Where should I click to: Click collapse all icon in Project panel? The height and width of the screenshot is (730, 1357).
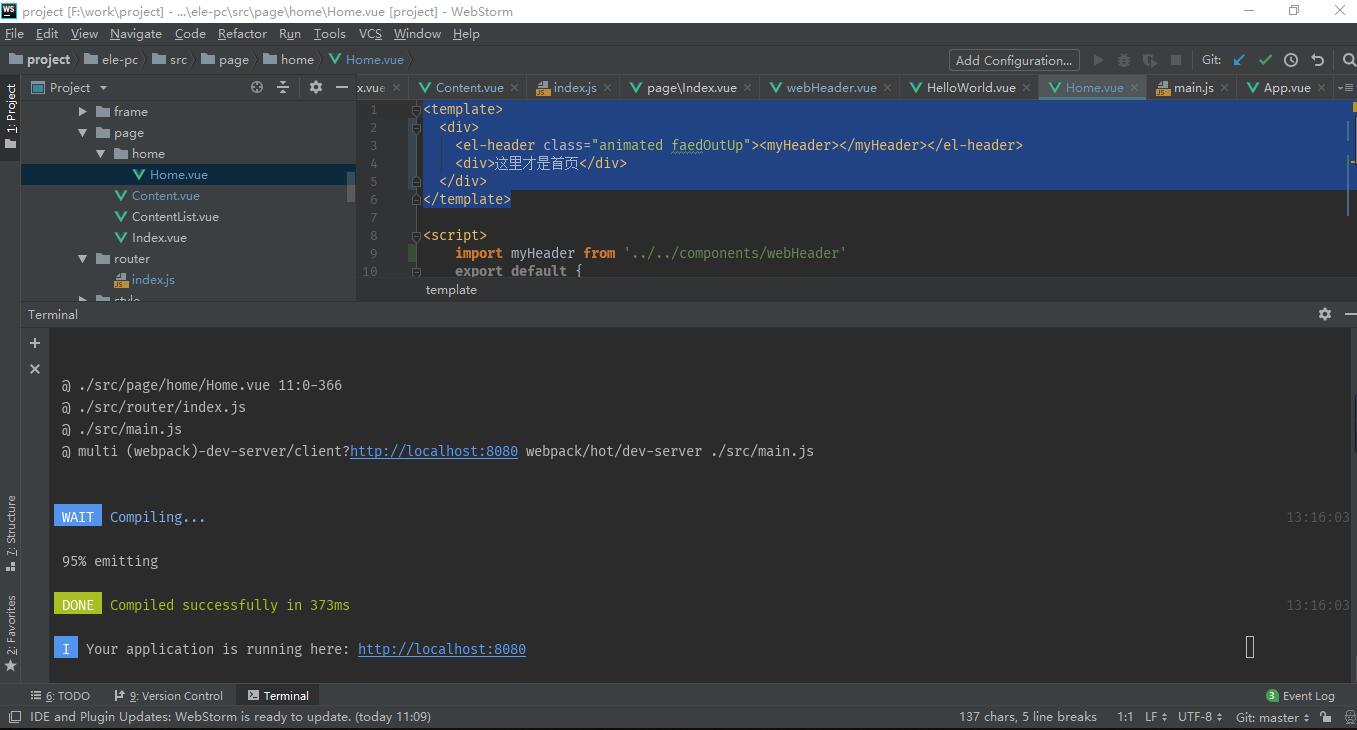tap(283, 87)
